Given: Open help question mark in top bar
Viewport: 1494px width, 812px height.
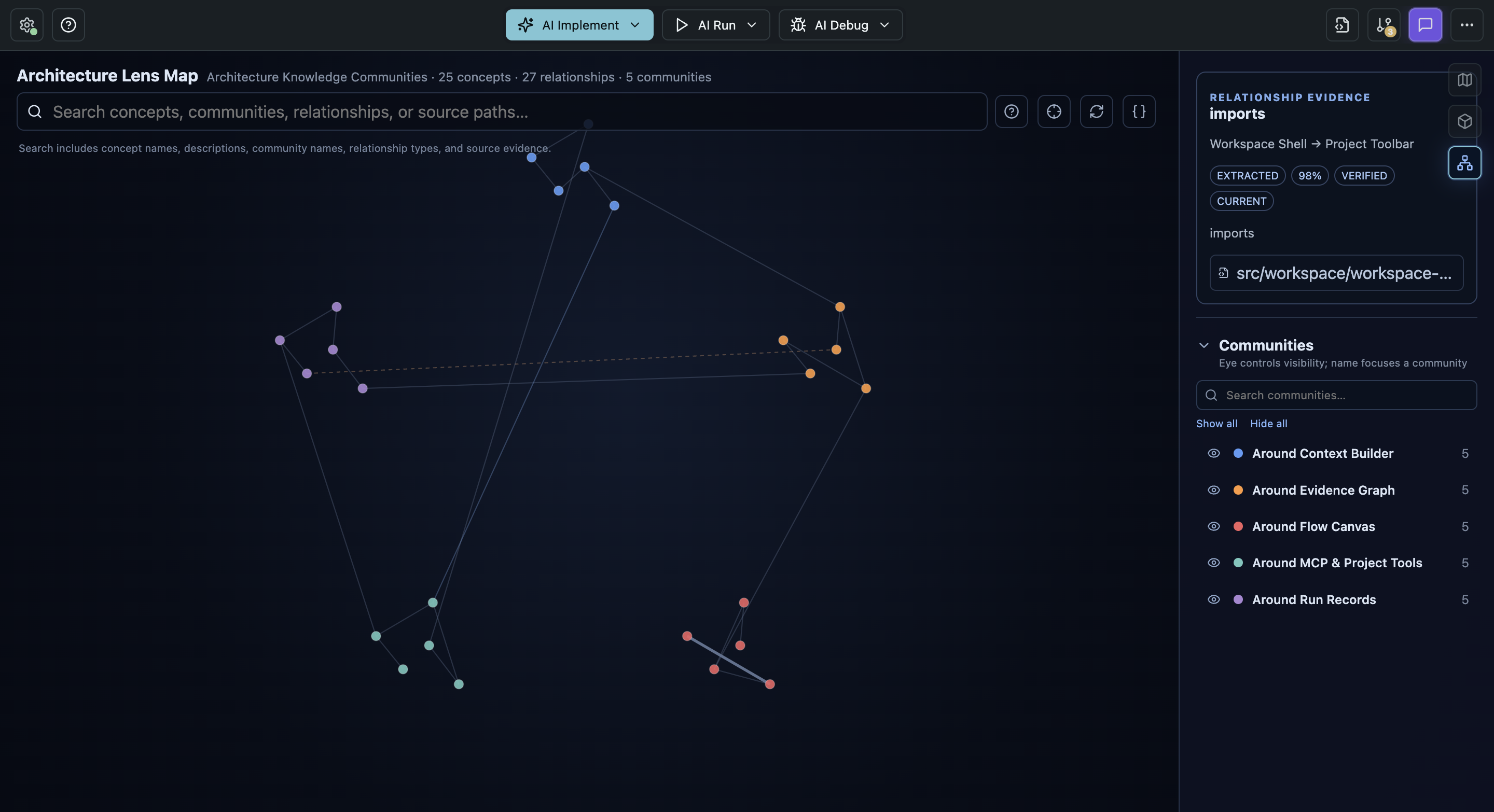Looking at the screenshot, I should pyautogui.click(x=68, y=25).
